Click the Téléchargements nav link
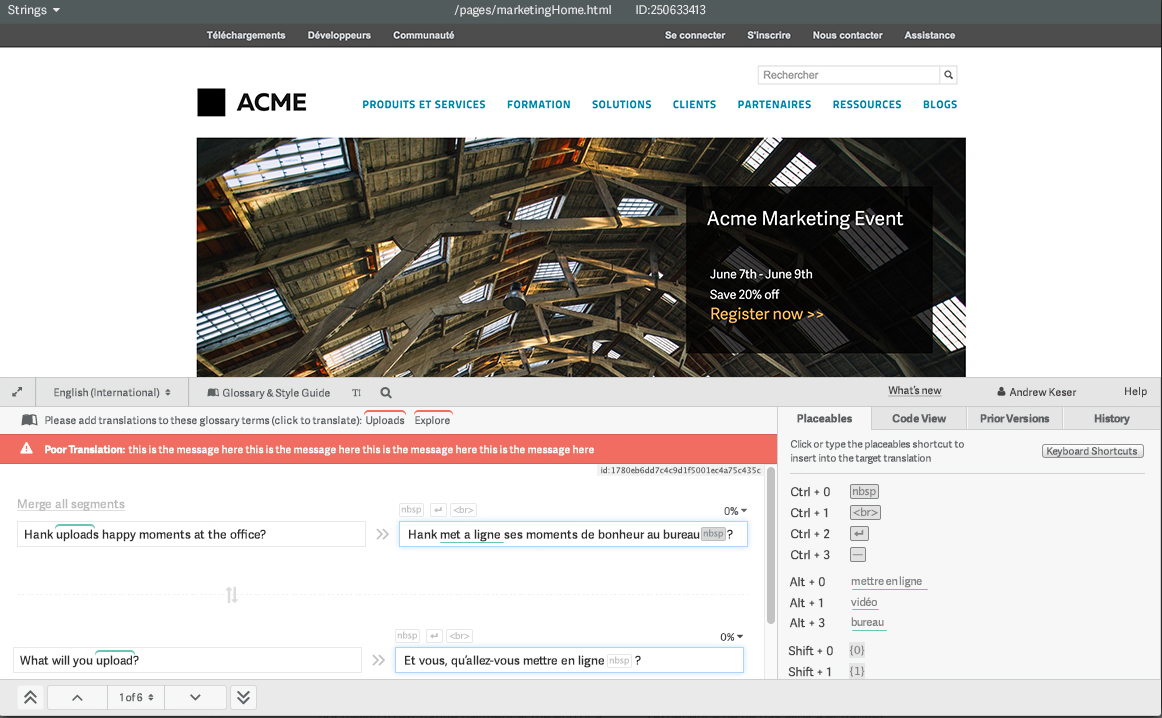The image size is (1162, 718). click(246, 35)
